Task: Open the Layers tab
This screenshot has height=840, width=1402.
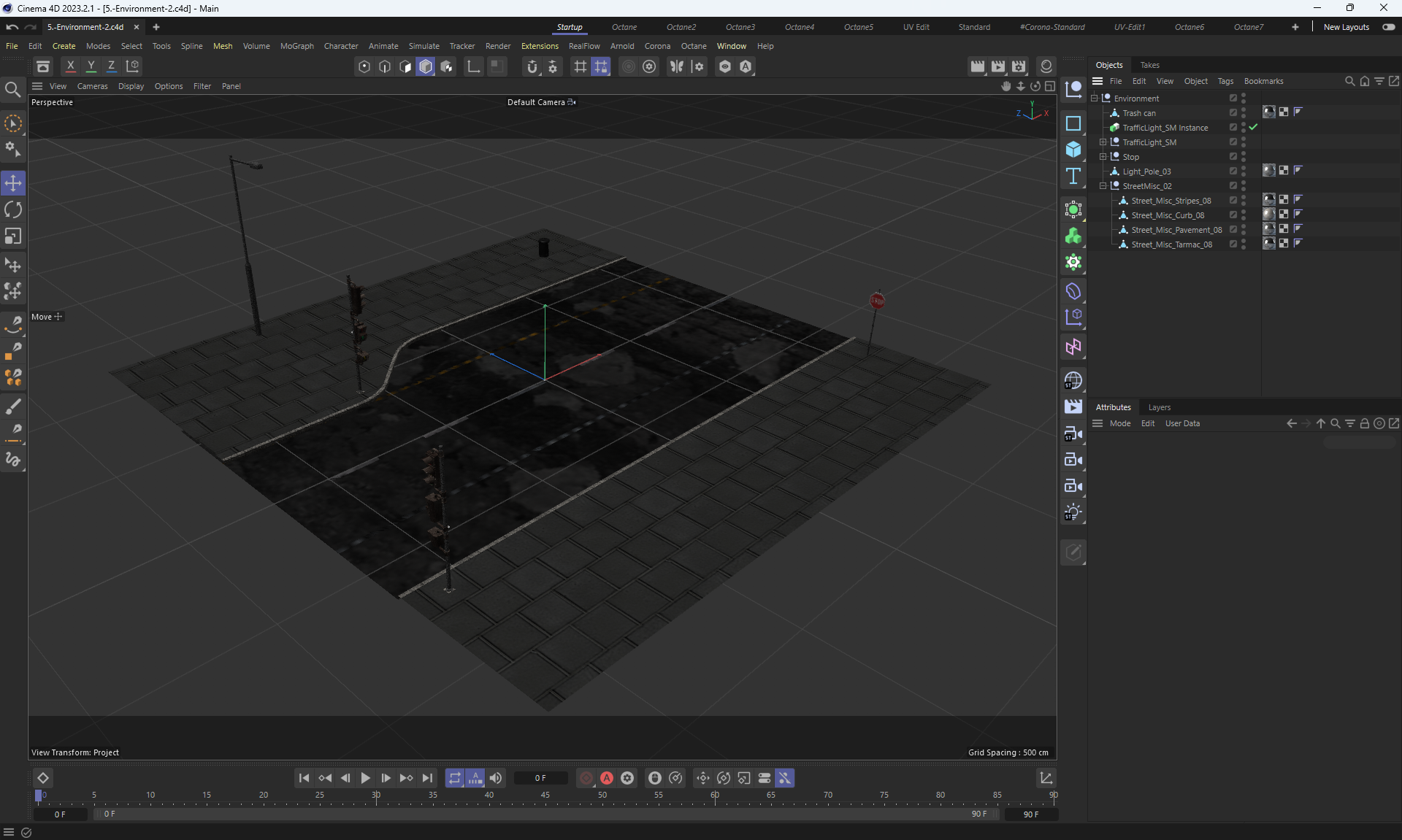Action: coord(1159,407)
